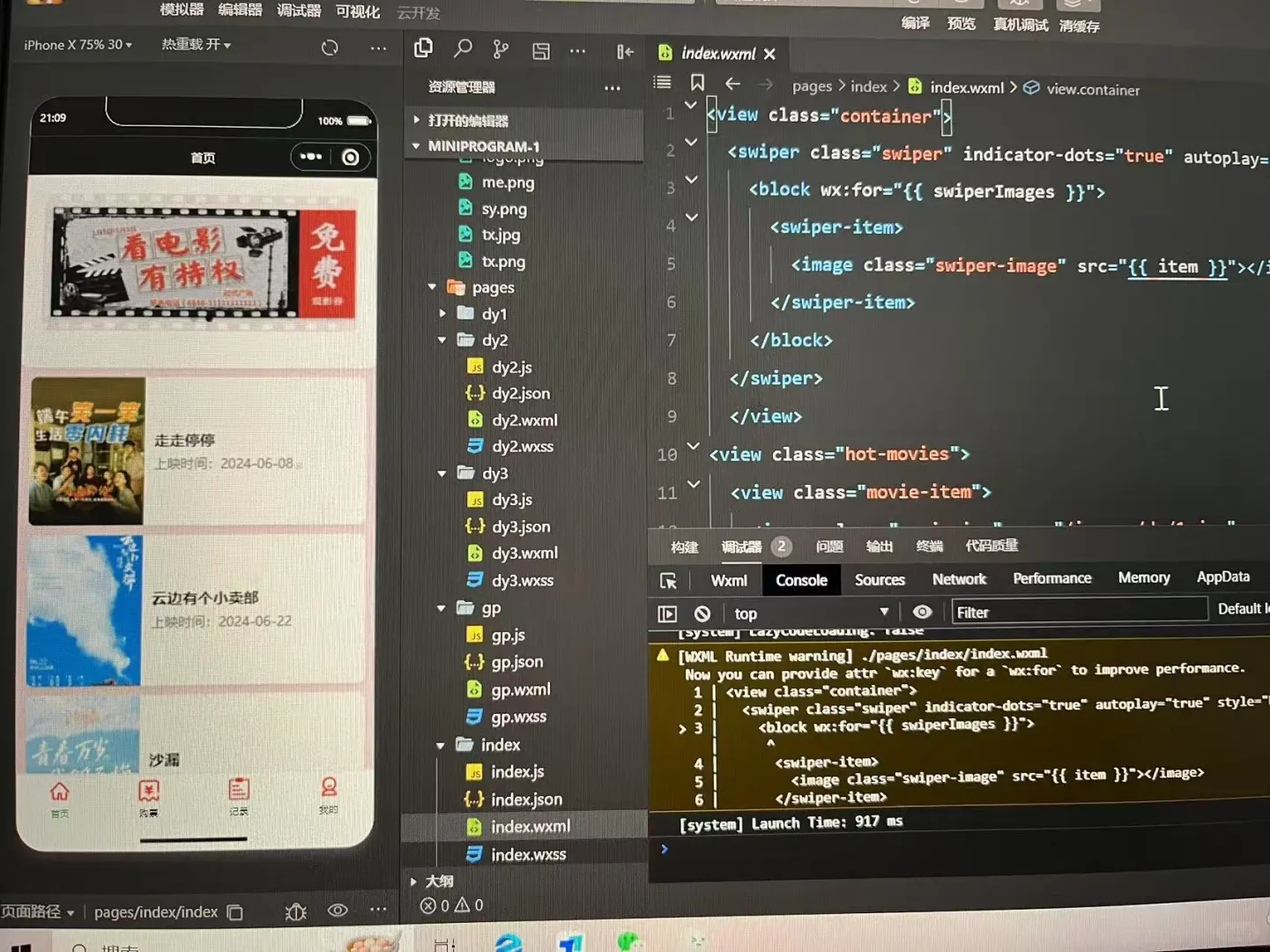
Task: Clear the console with the ban icon
Action: coord(702,614)
